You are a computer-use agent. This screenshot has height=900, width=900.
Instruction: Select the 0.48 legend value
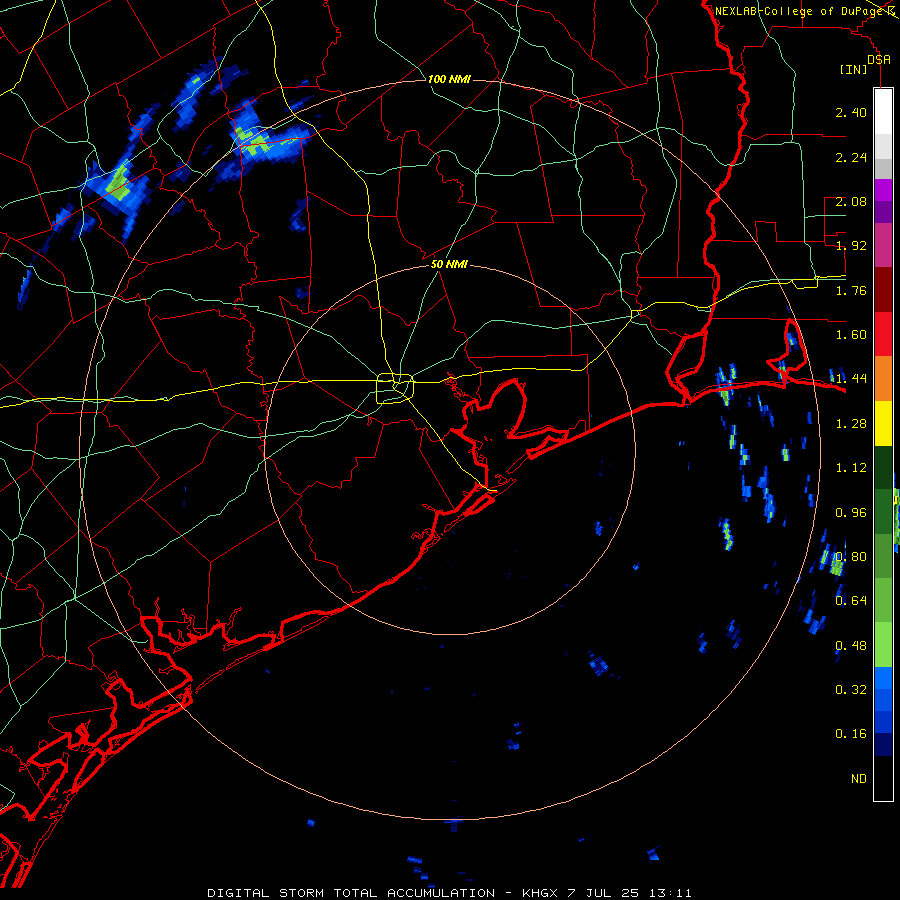pyautogui.click(x=851, y=646)
